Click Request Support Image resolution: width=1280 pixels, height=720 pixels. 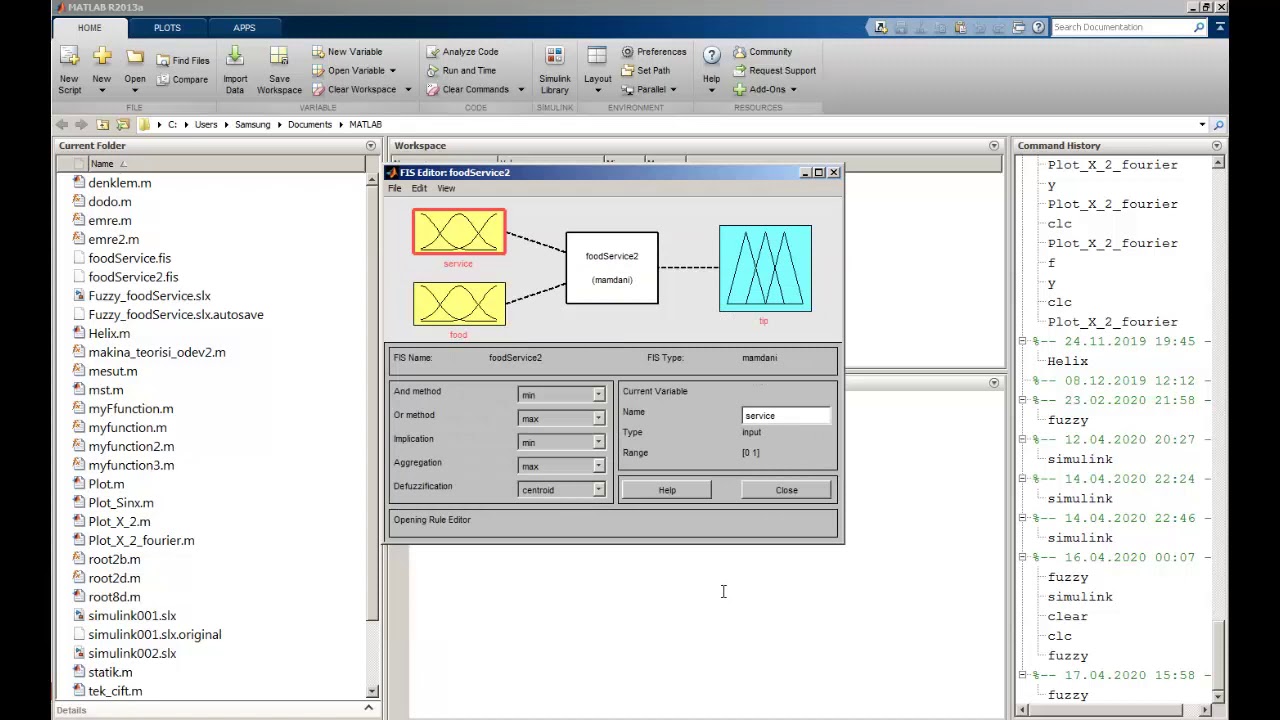(x=775, y=71)
